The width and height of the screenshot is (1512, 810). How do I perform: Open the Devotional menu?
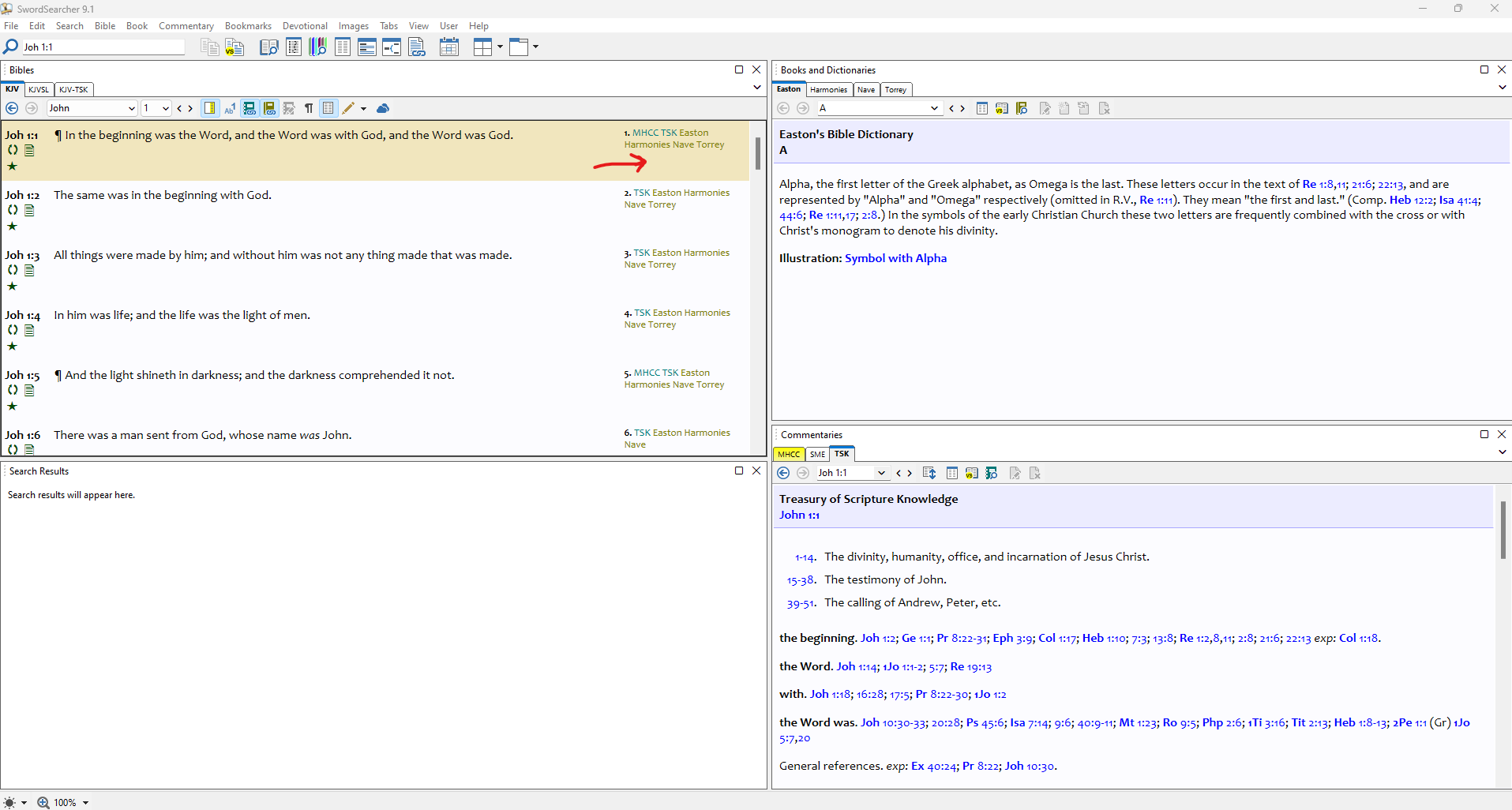pyautogui.click(x=305, y=26)
